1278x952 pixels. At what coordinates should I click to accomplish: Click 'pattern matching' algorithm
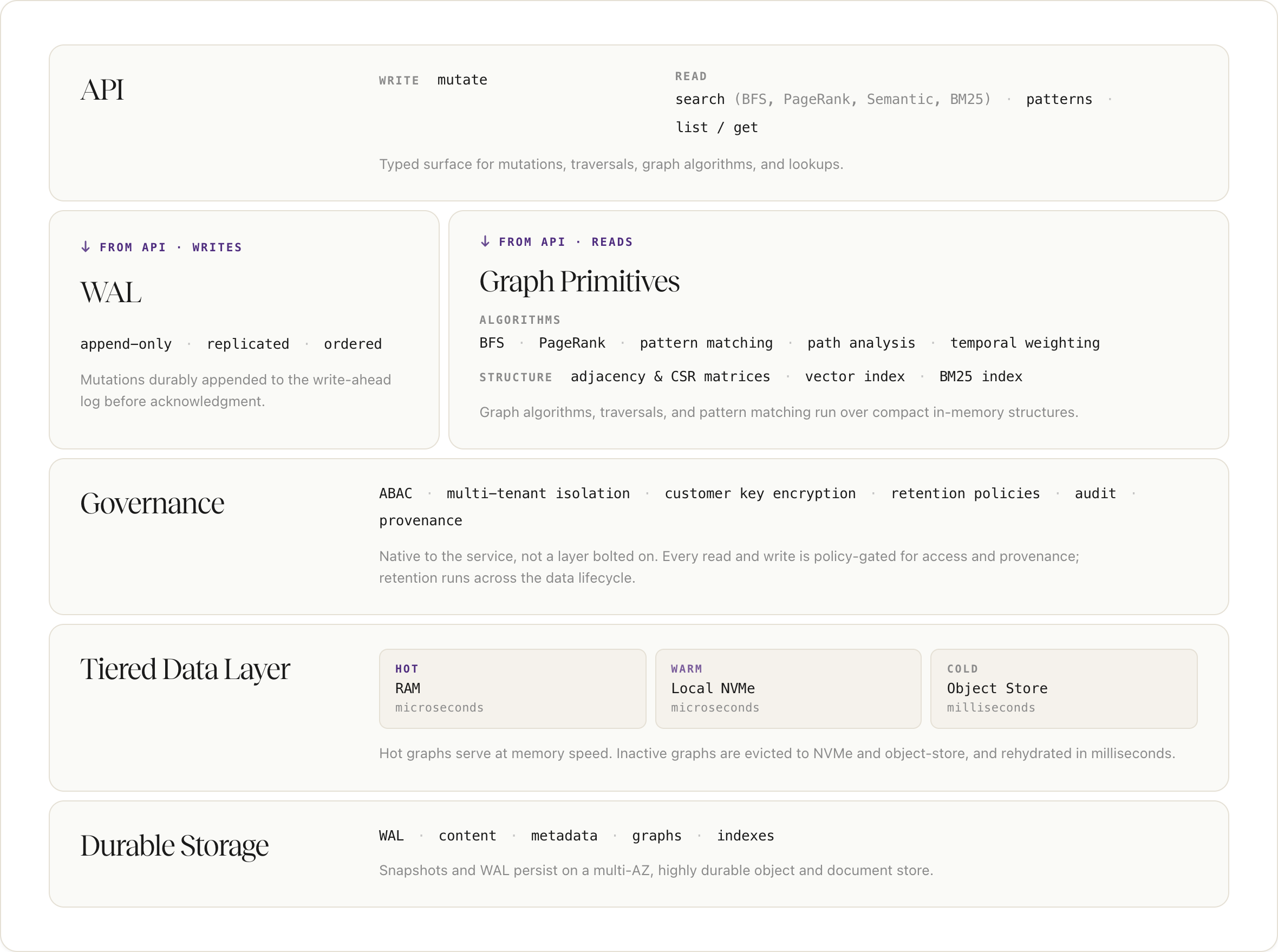coord(706,343)
